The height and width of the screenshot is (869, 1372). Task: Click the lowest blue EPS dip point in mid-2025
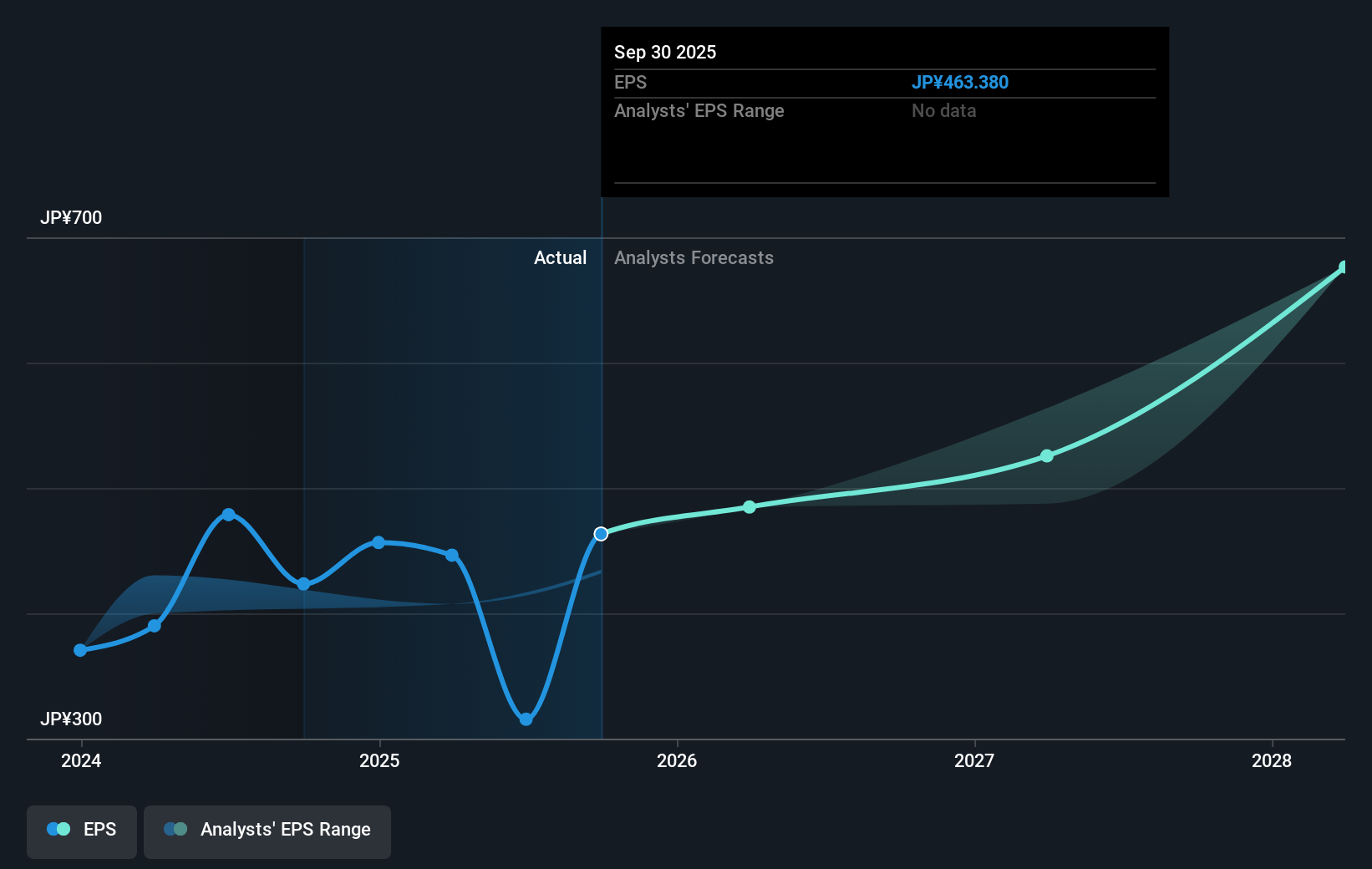525,719
